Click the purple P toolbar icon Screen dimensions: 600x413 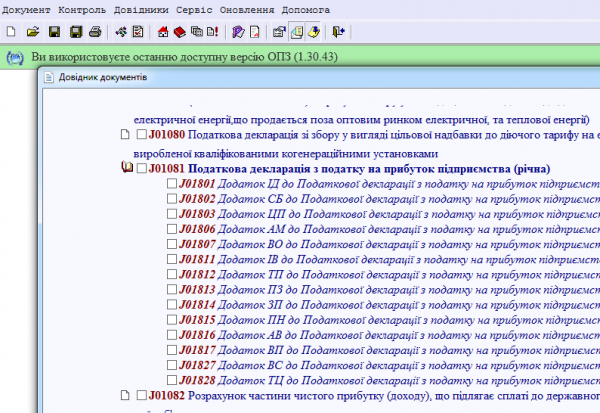pos(238,31)
